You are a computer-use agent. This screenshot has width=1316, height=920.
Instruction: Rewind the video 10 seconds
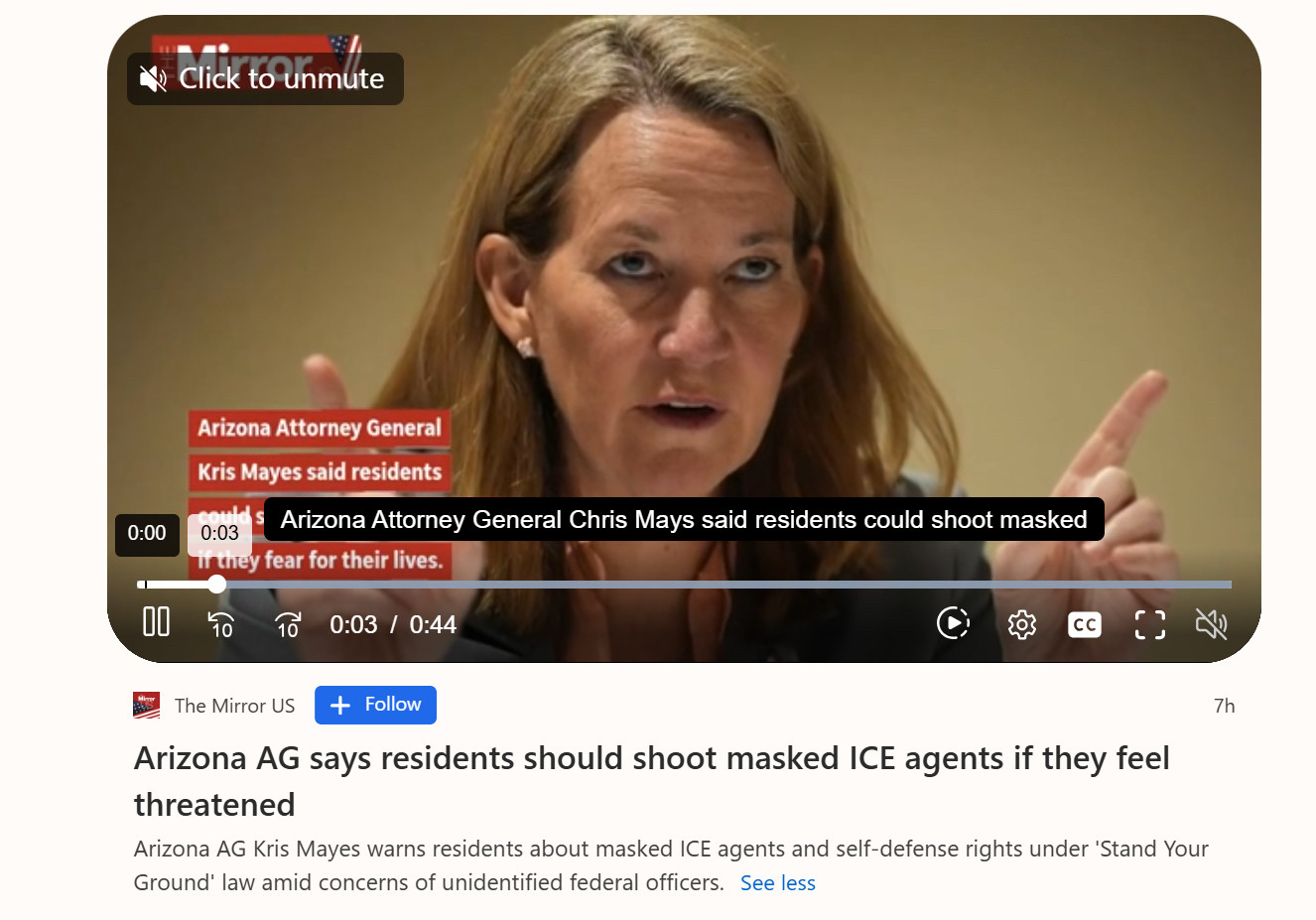[x=220, y=624]
